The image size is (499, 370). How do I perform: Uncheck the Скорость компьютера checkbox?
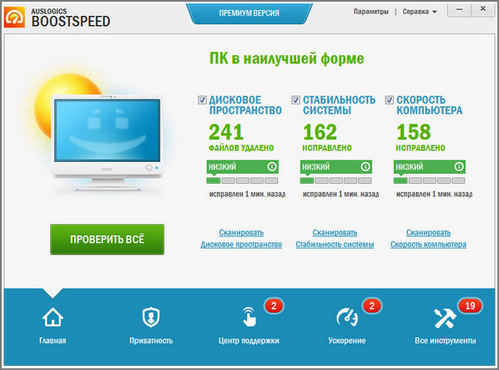click(x=389, y=100)
